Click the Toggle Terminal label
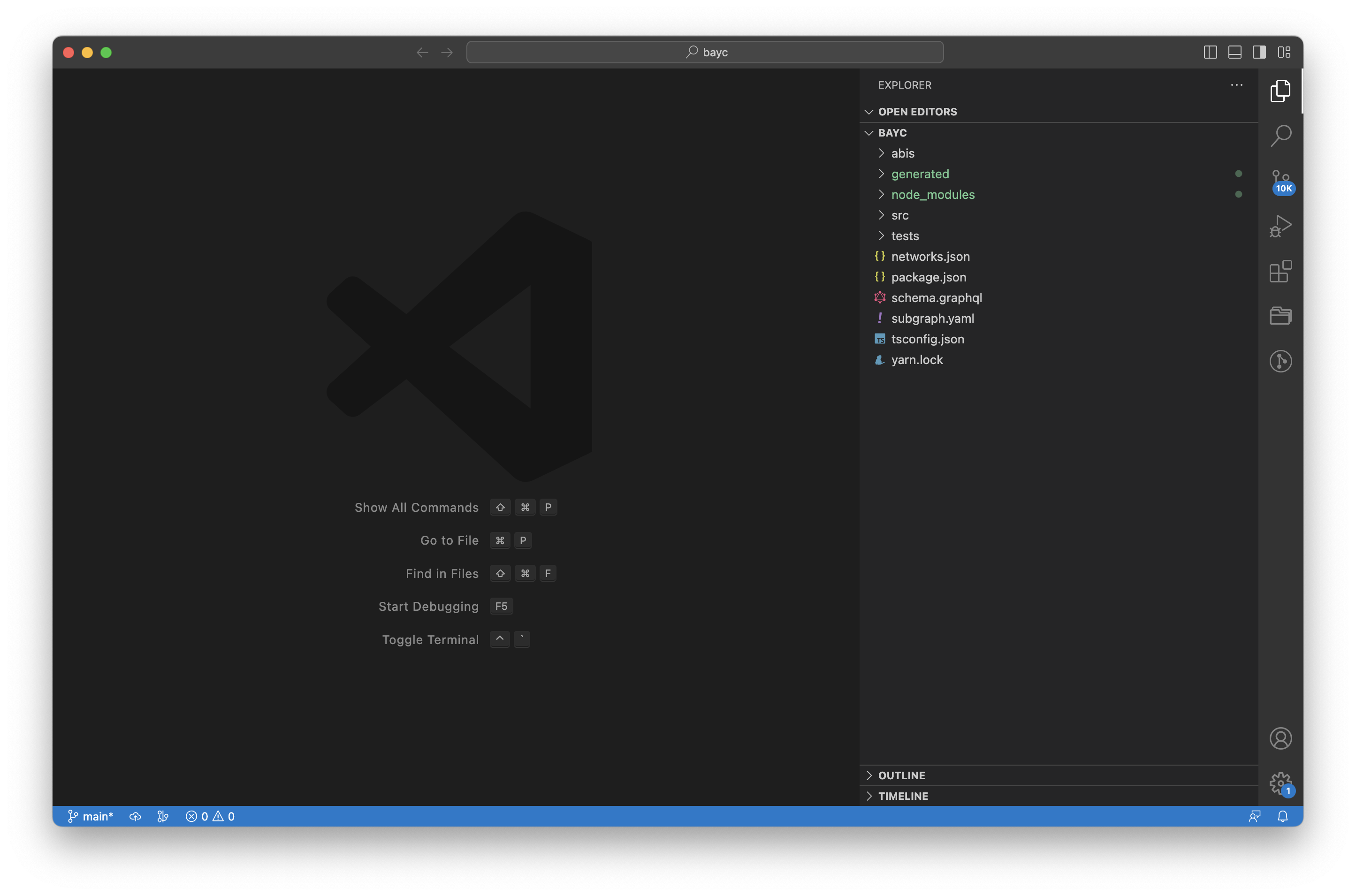This screenshot has height=896, width=1356. click(430, 640)
